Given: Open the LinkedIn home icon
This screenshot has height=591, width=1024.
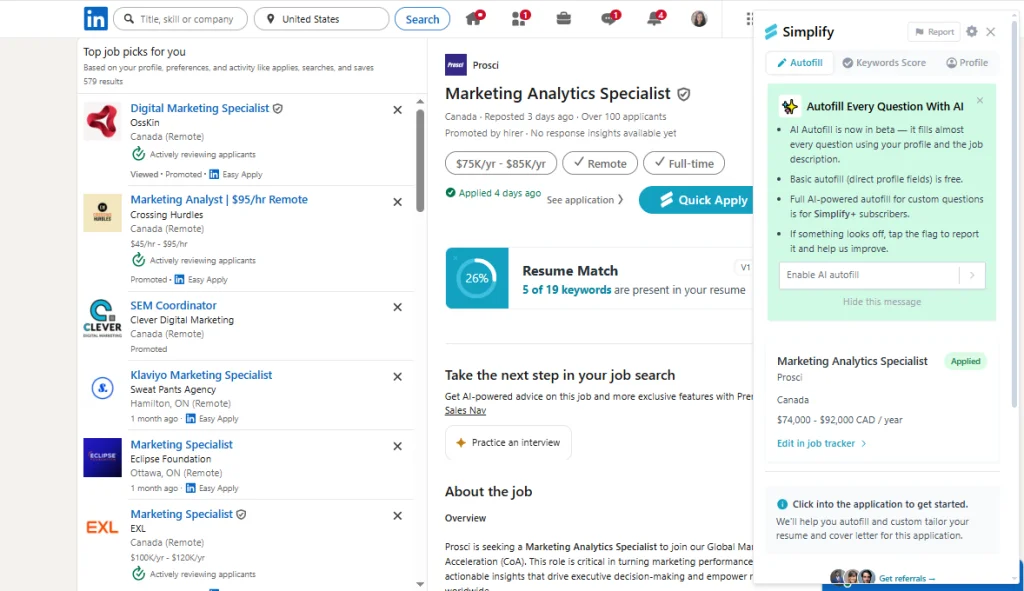Looking at the screenshot, I should 474,17.
